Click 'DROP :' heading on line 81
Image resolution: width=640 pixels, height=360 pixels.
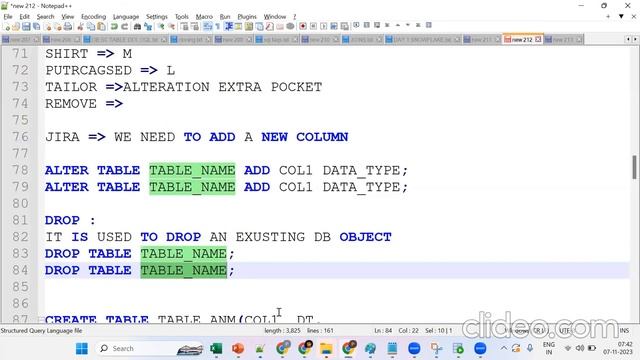pos(70,220)
